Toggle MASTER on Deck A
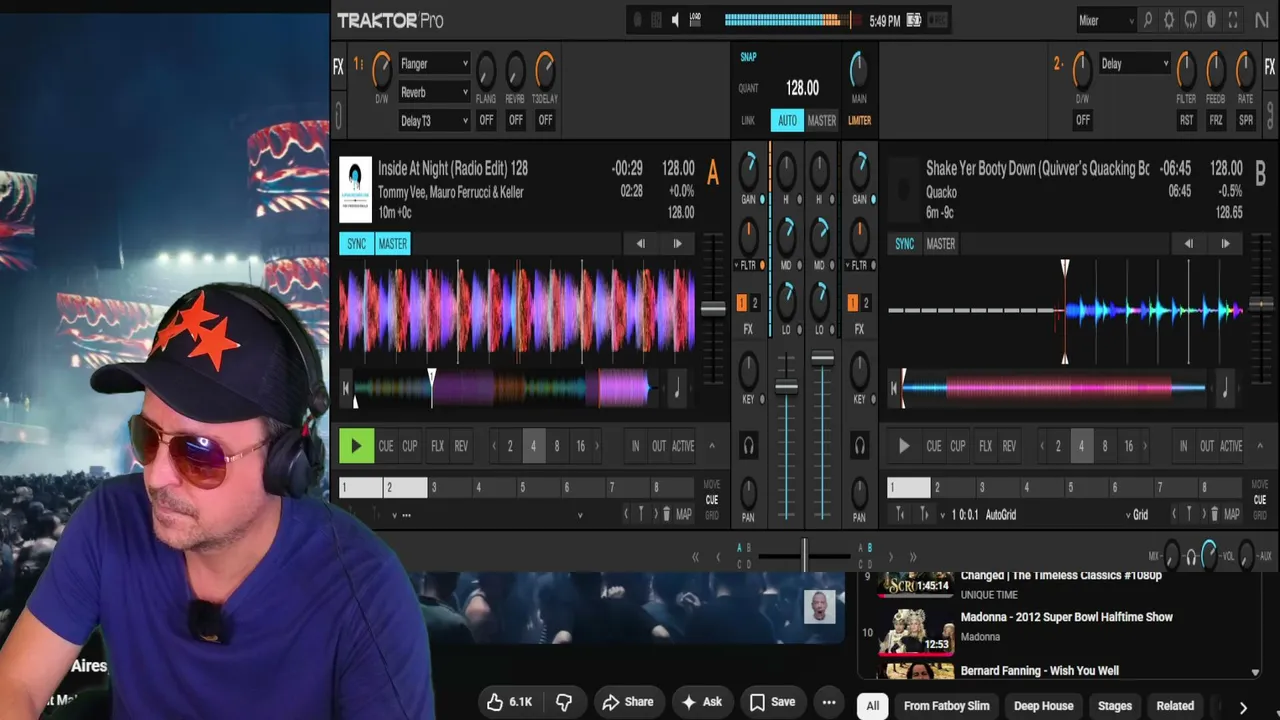The height and width of the screenshot is (720, 1280). [x=393, y=243]
